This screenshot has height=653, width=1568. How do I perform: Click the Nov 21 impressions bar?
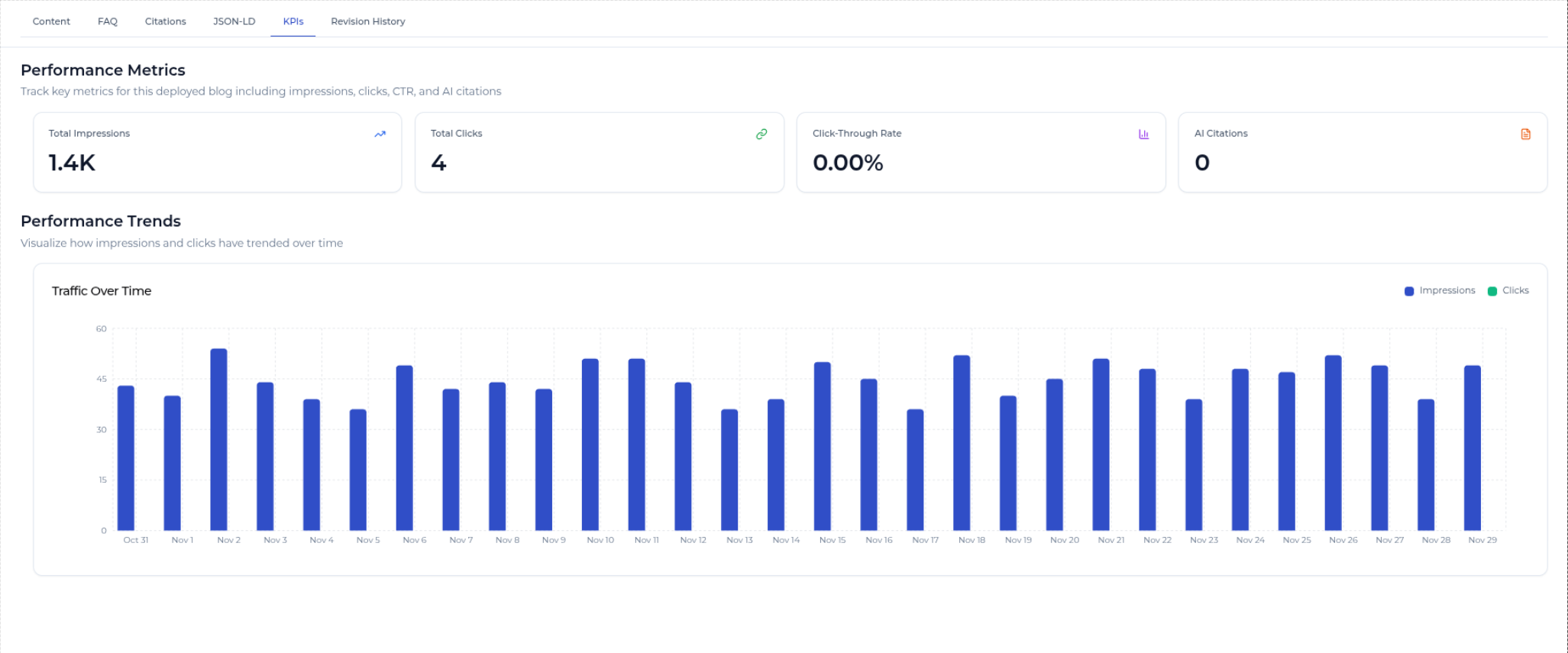[x=1101, y=444]
